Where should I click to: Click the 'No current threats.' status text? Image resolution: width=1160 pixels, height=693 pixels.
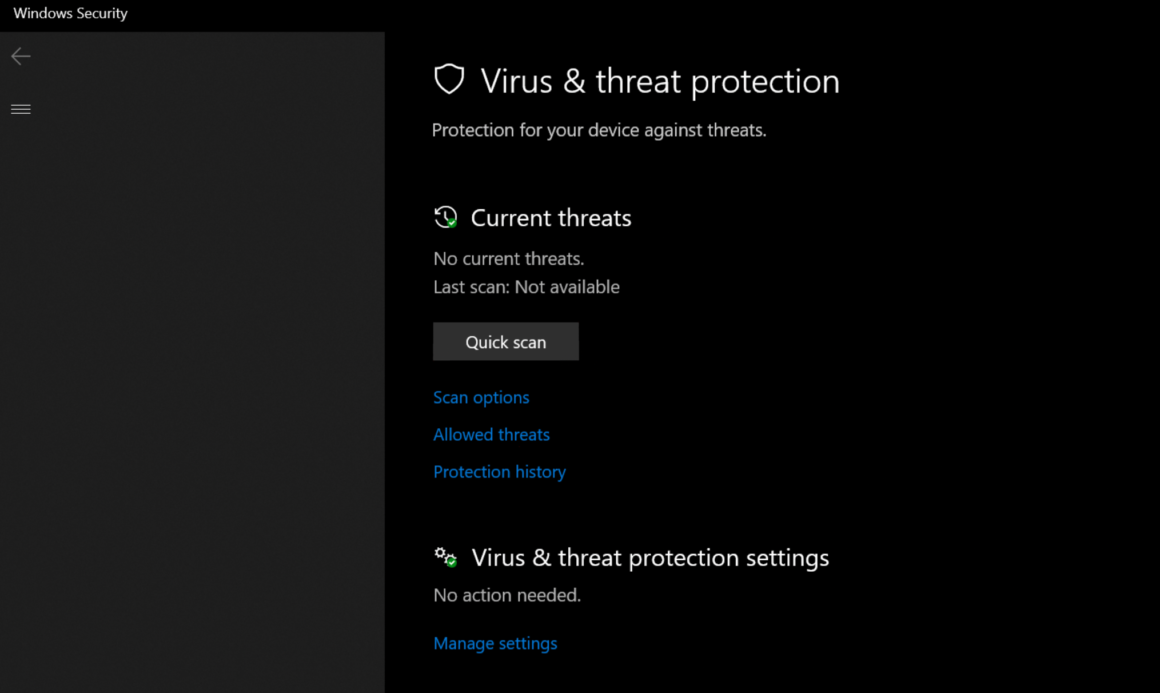[508, 258]
